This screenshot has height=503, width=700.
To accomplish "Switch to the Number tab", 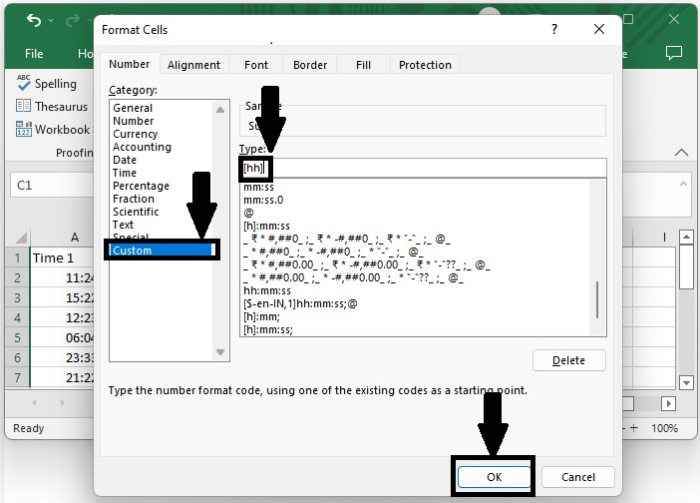I will coord(129,64).
